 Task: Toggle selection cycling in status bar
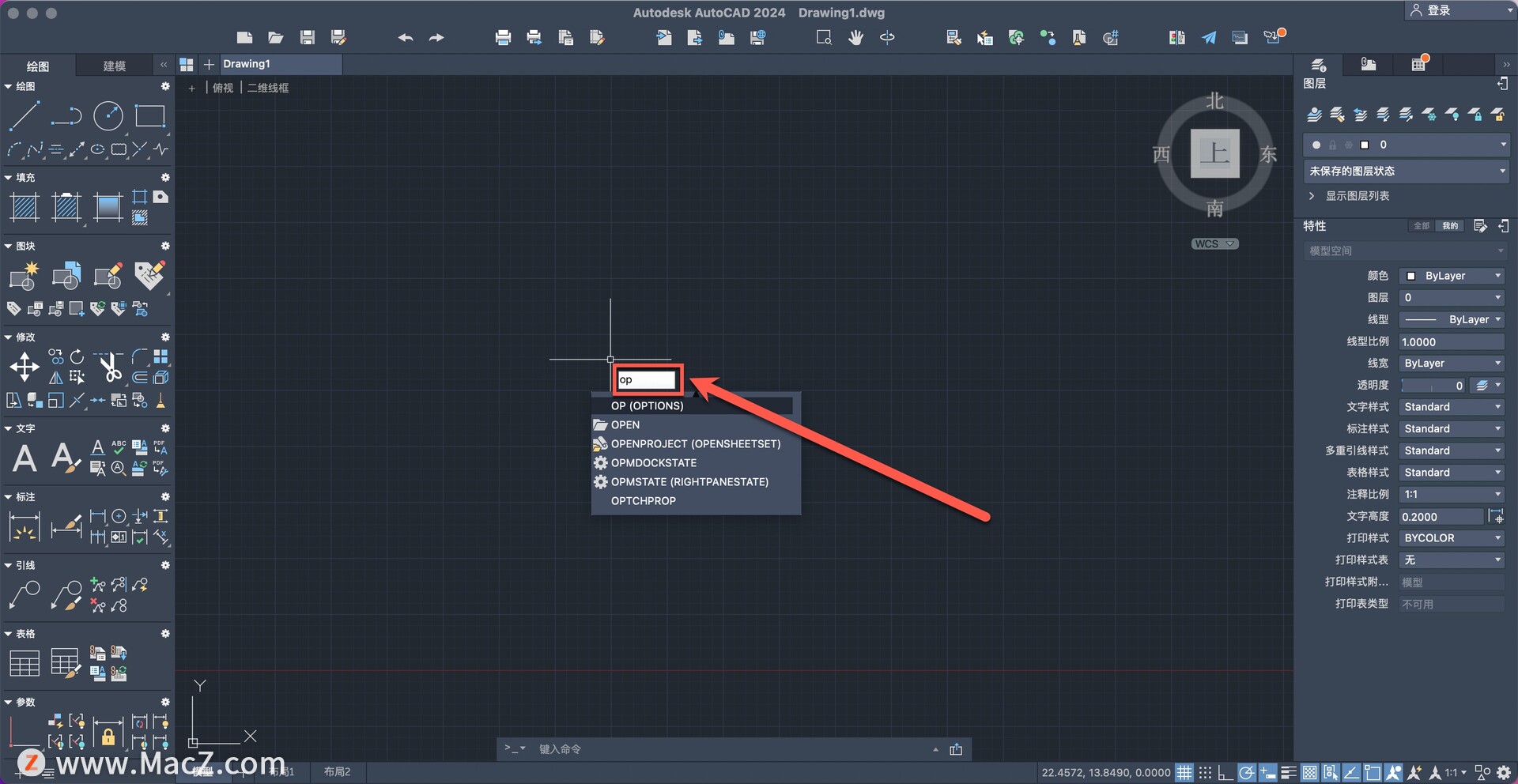click(x=1331, y=772)
